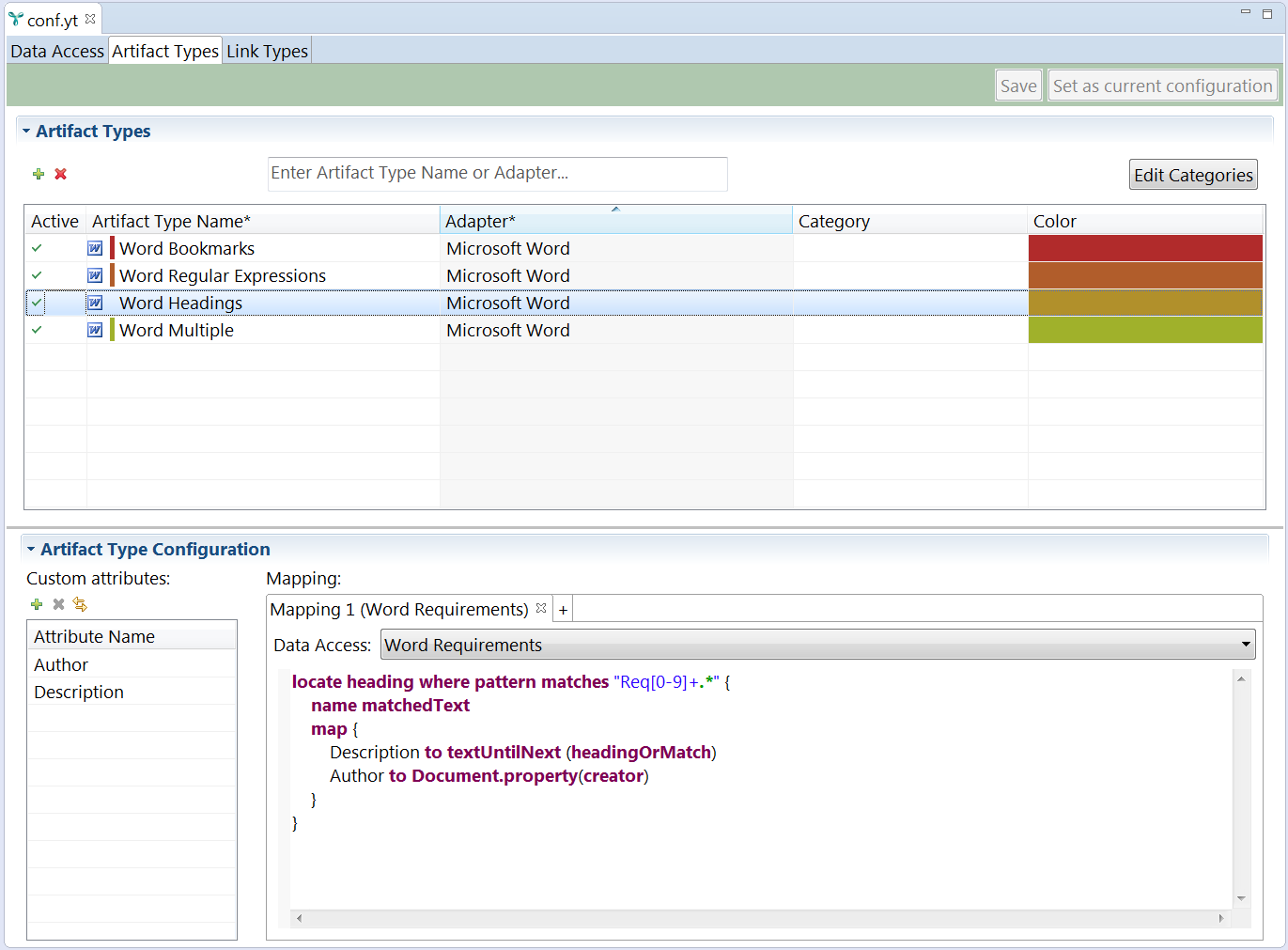
Task: Click the horizontal scrollbar right arrow
Action: coord(1221,918)
